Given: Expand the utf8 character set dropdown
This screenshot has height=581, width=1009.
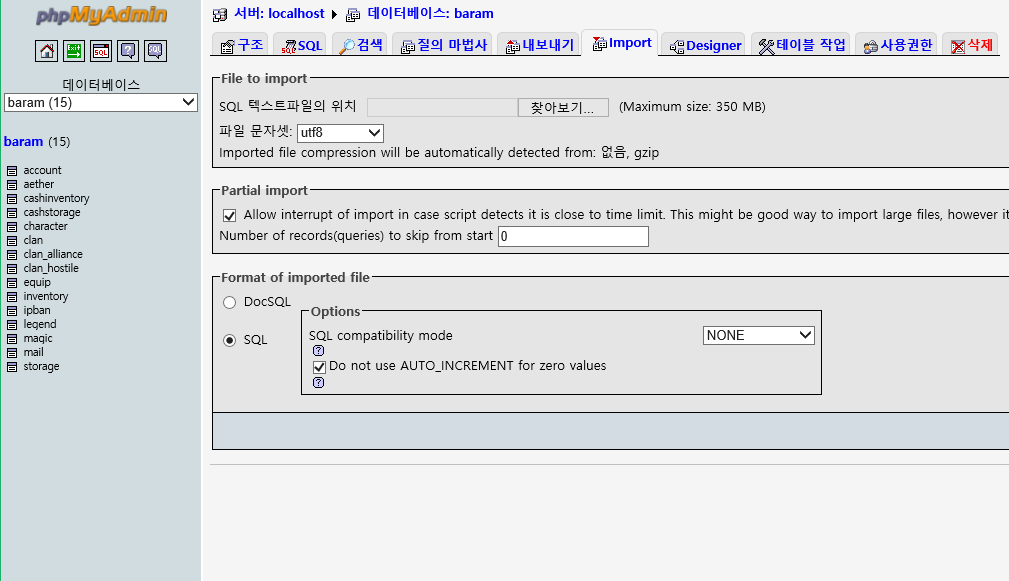Looking at the screenshot, I should coord(340,133).
